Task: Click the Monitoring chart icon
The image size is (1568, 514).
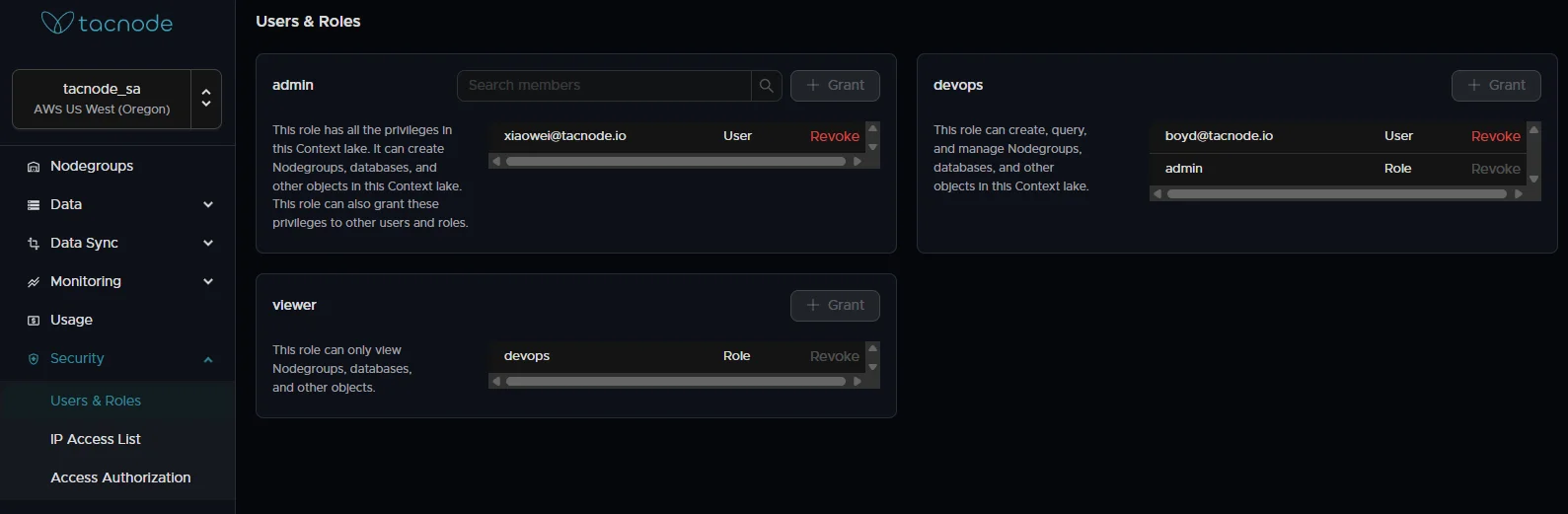Action: (34, 282)
